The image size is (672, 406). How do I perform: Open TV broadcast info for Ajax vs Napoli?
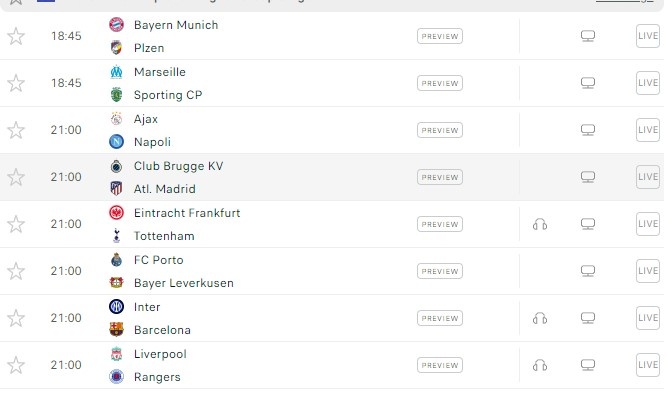pos(588,130)
